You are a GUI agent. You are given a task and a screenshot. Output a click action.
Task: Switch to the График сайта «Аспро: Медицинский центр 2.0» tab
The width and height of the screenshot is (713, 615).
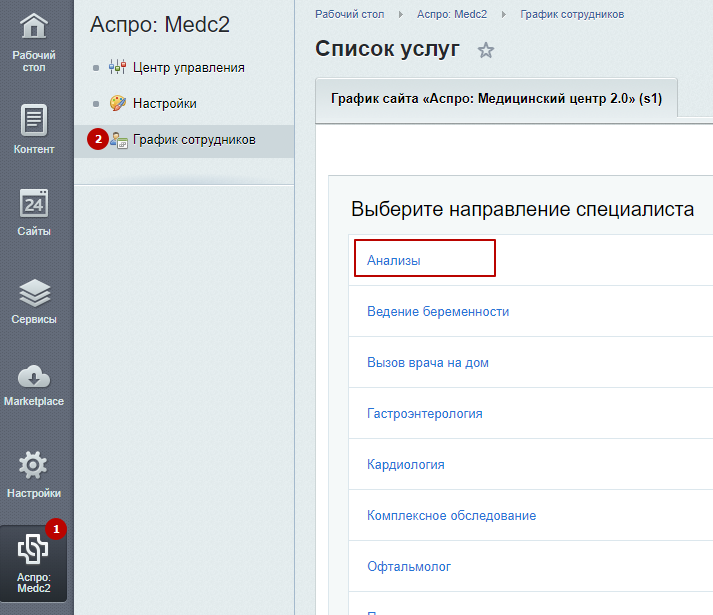496,99
